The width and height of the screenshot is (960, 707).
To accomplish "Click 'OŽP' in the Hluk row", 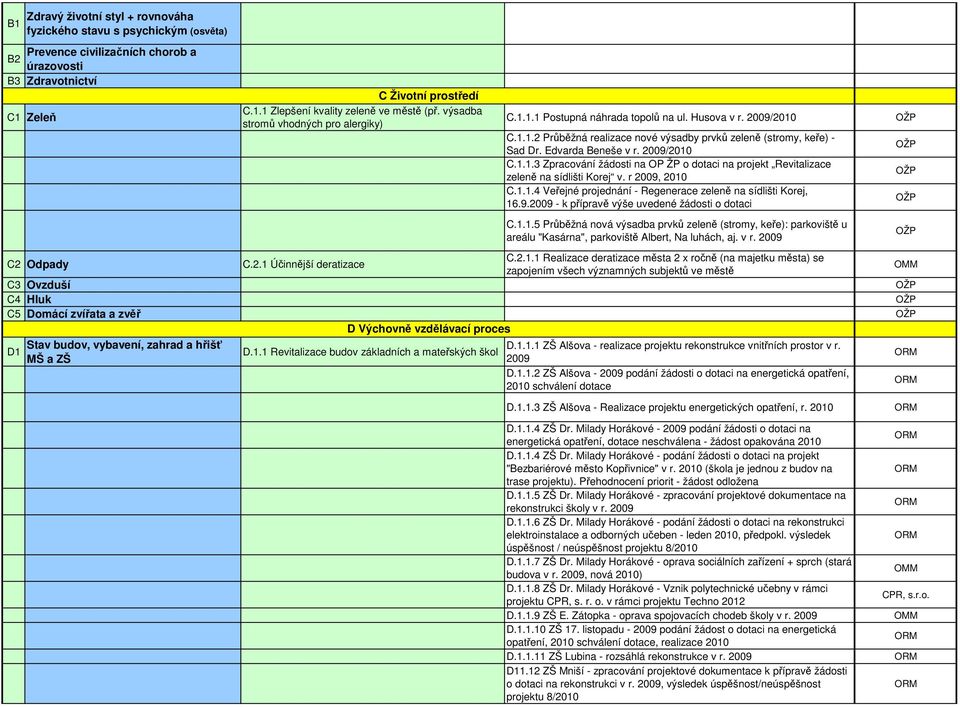I will [x=906, y=299].
